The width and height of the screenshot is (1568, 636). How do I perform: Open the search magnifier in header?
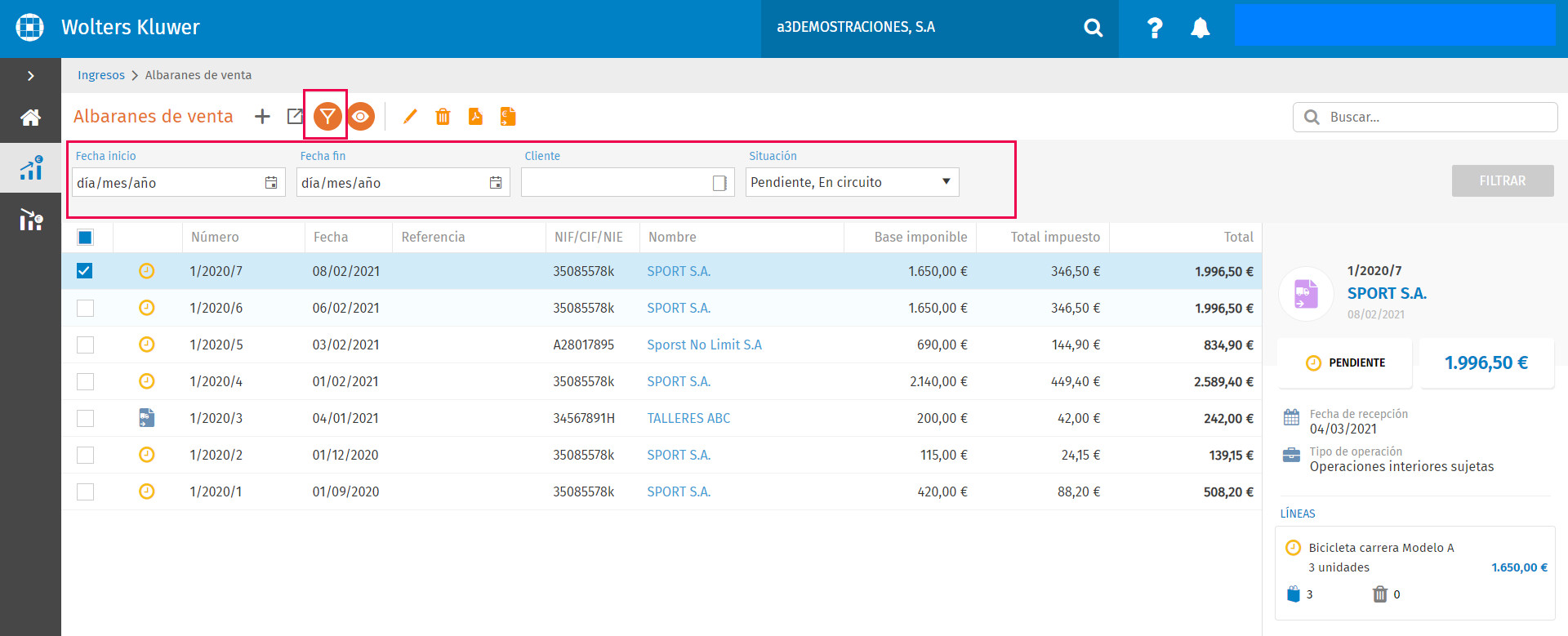[1093, 28]
